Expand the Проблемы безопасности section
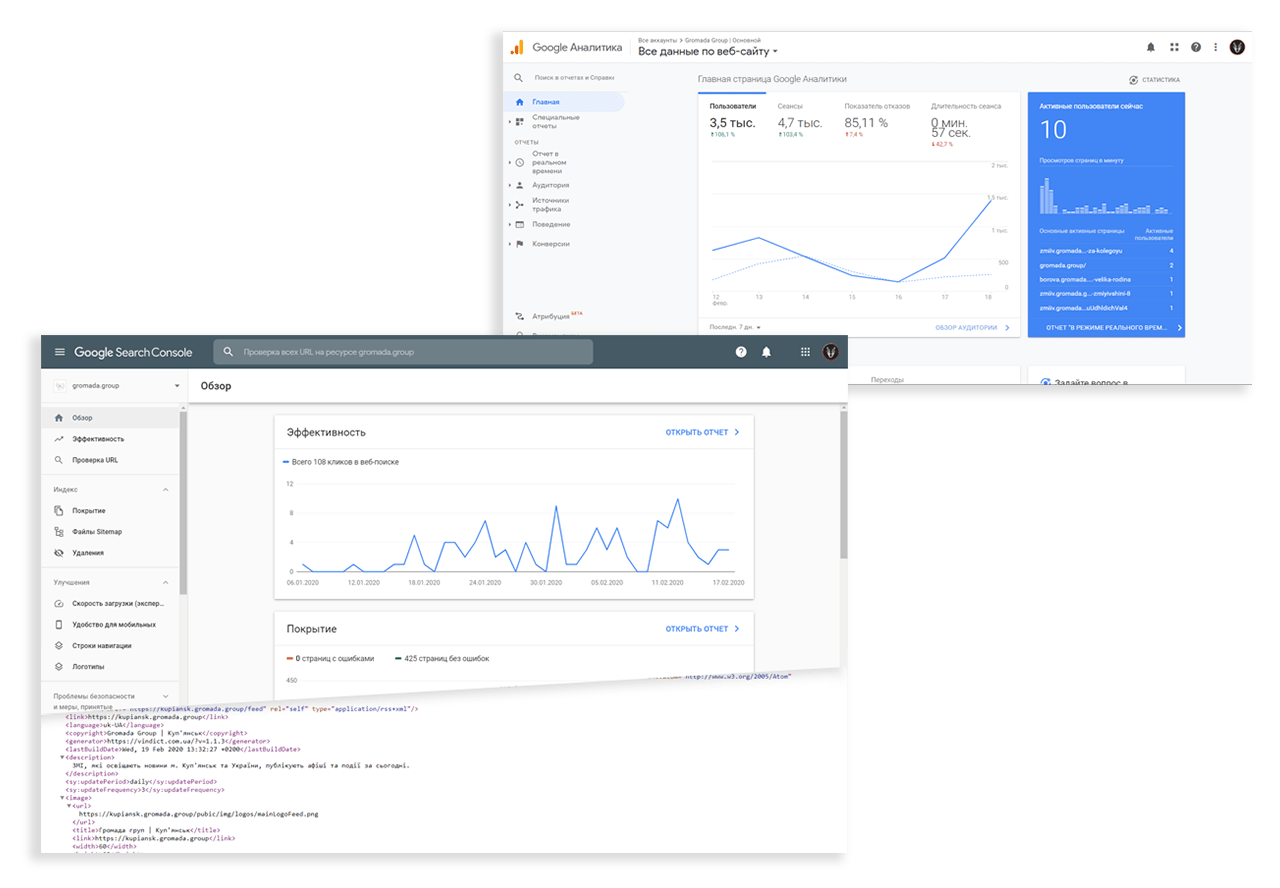The width and height of the screenshot is (1280, 888). (165, 696)
